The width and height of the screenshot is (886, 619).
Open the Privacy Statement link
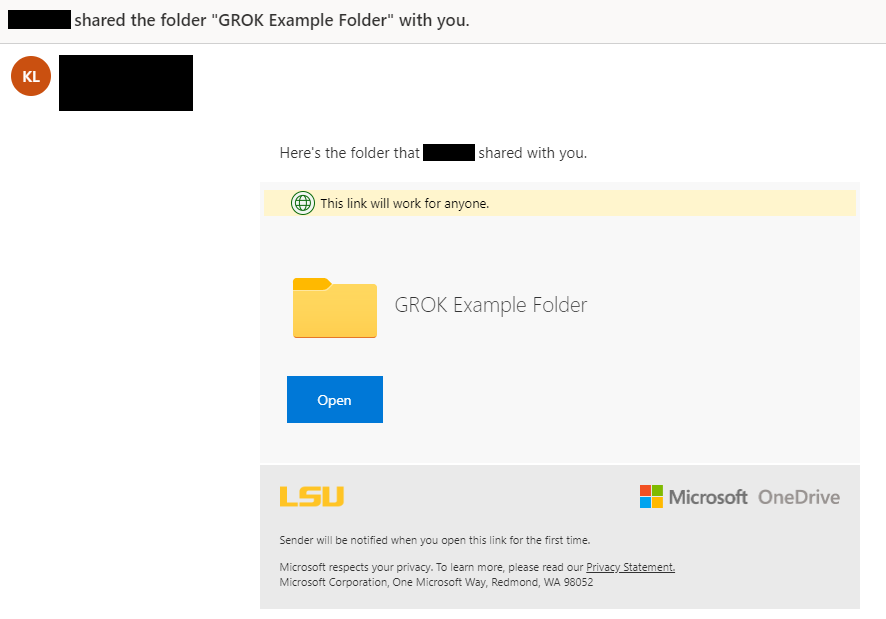(630, 567)
